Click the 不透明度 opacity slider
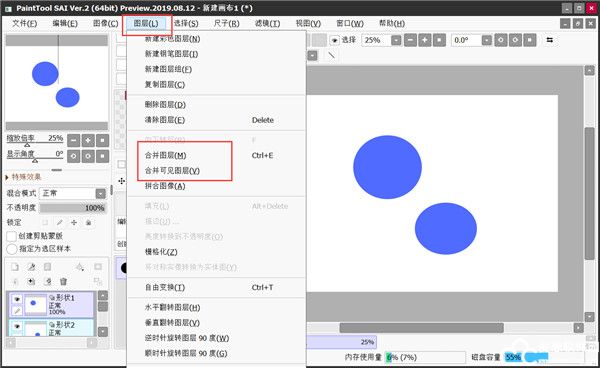This screenshot has width=600, height=368. coord(73,208)
